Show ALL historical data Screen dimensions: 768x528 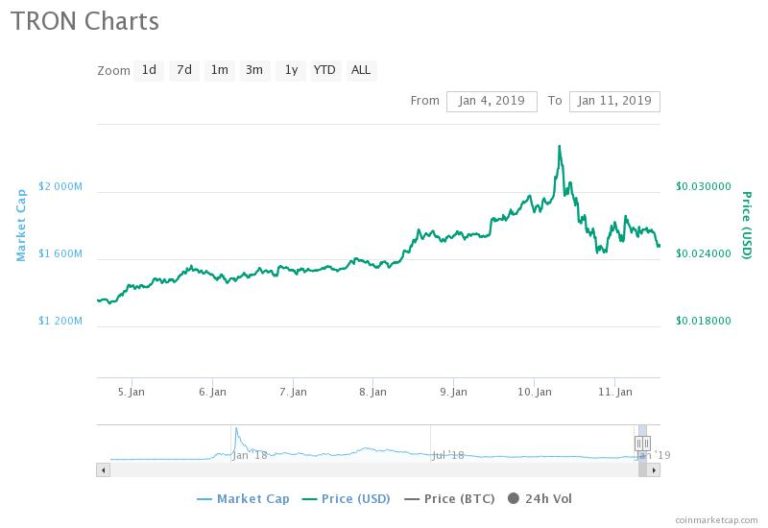(361, 70)
